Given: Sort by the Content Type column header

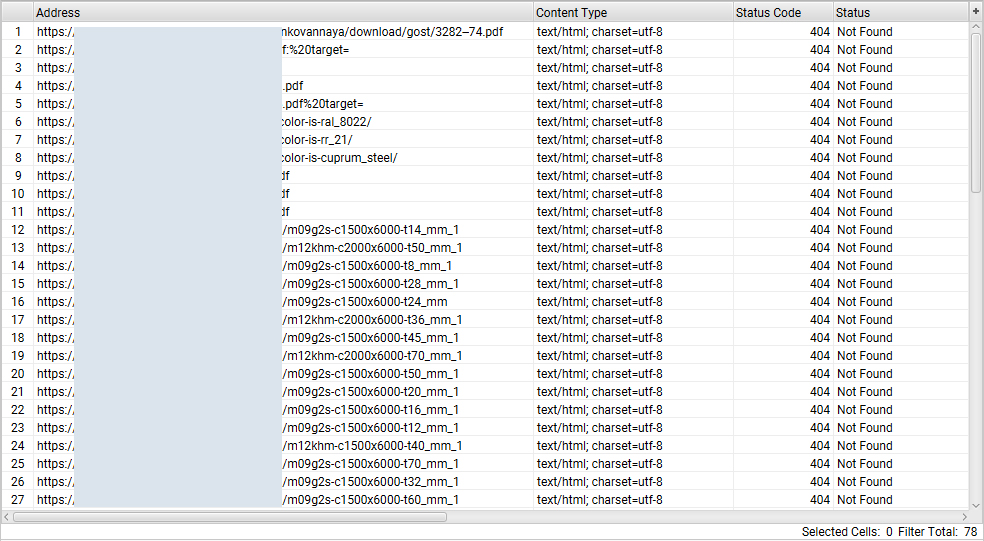Looking at the screenshot, I should click(632, 13).
